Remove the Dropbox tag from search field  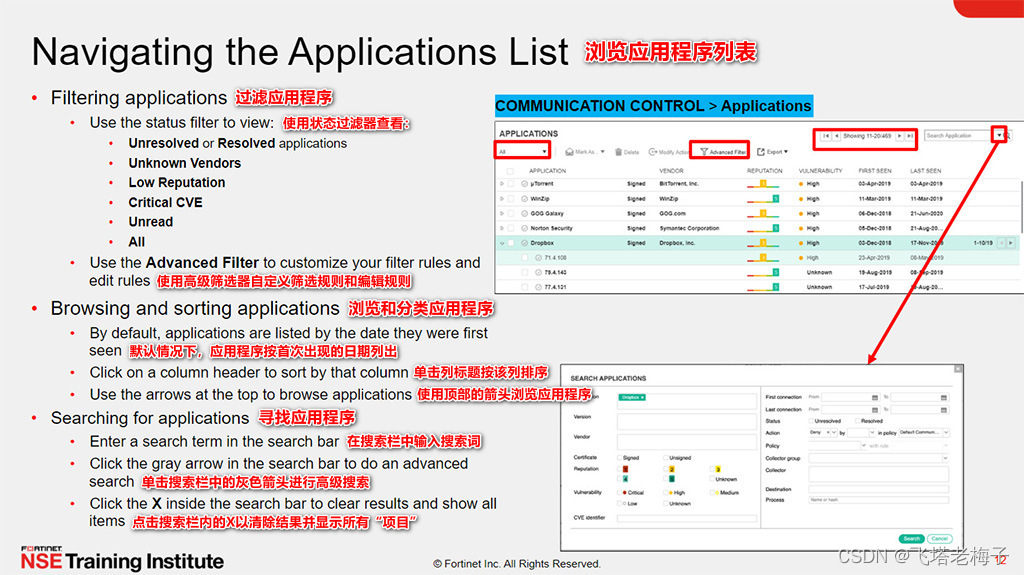click(643, 397)
